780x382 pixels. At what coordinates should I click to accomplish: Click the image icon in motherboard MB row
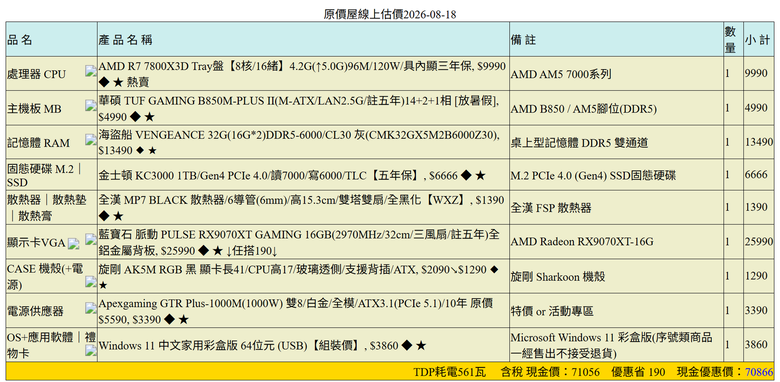click(x=91, y=105)
